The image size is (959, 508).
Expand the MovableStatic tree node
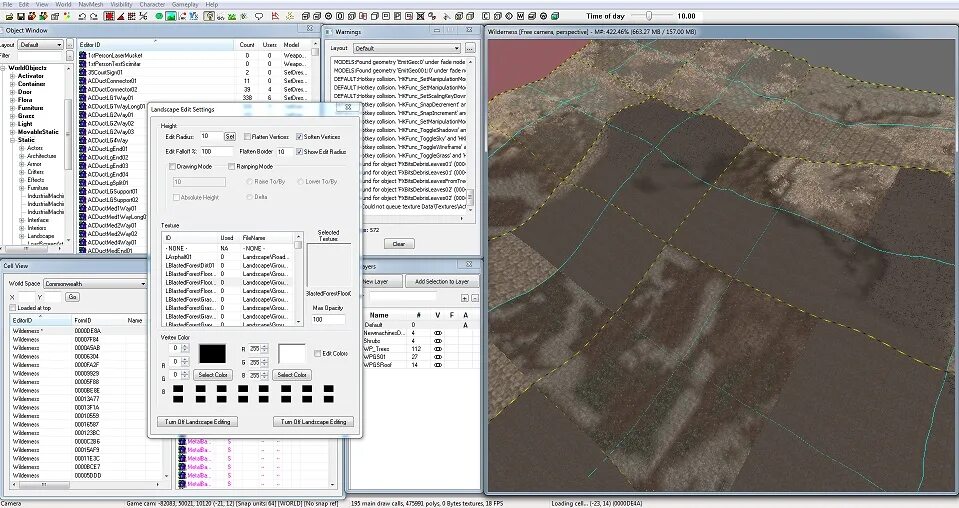pyautogui.click(x=12, y=131)
